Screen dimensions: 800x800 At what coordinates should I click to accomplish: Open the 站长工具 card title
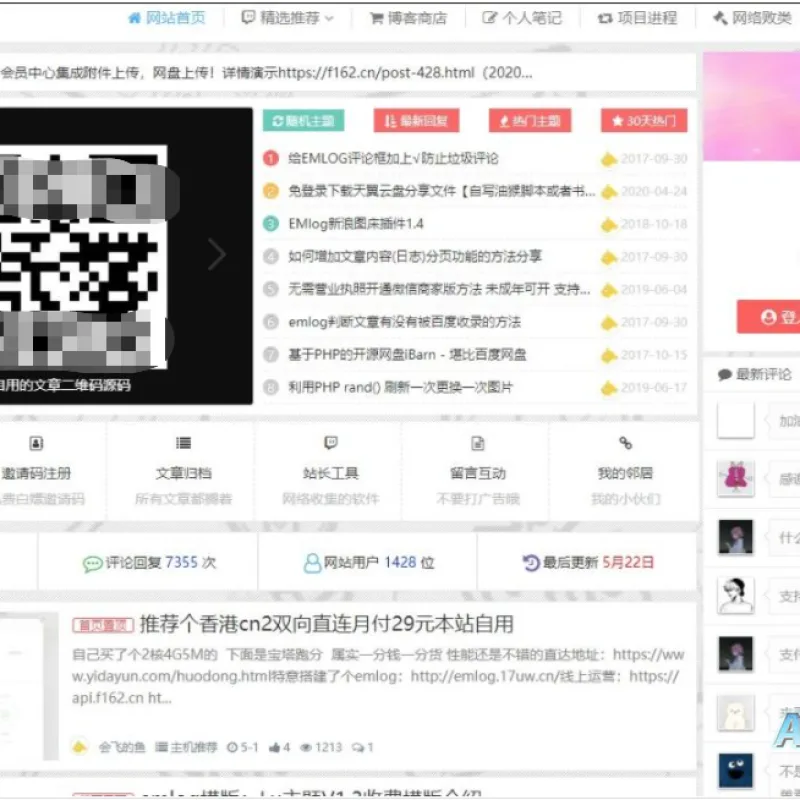(331, 473)
